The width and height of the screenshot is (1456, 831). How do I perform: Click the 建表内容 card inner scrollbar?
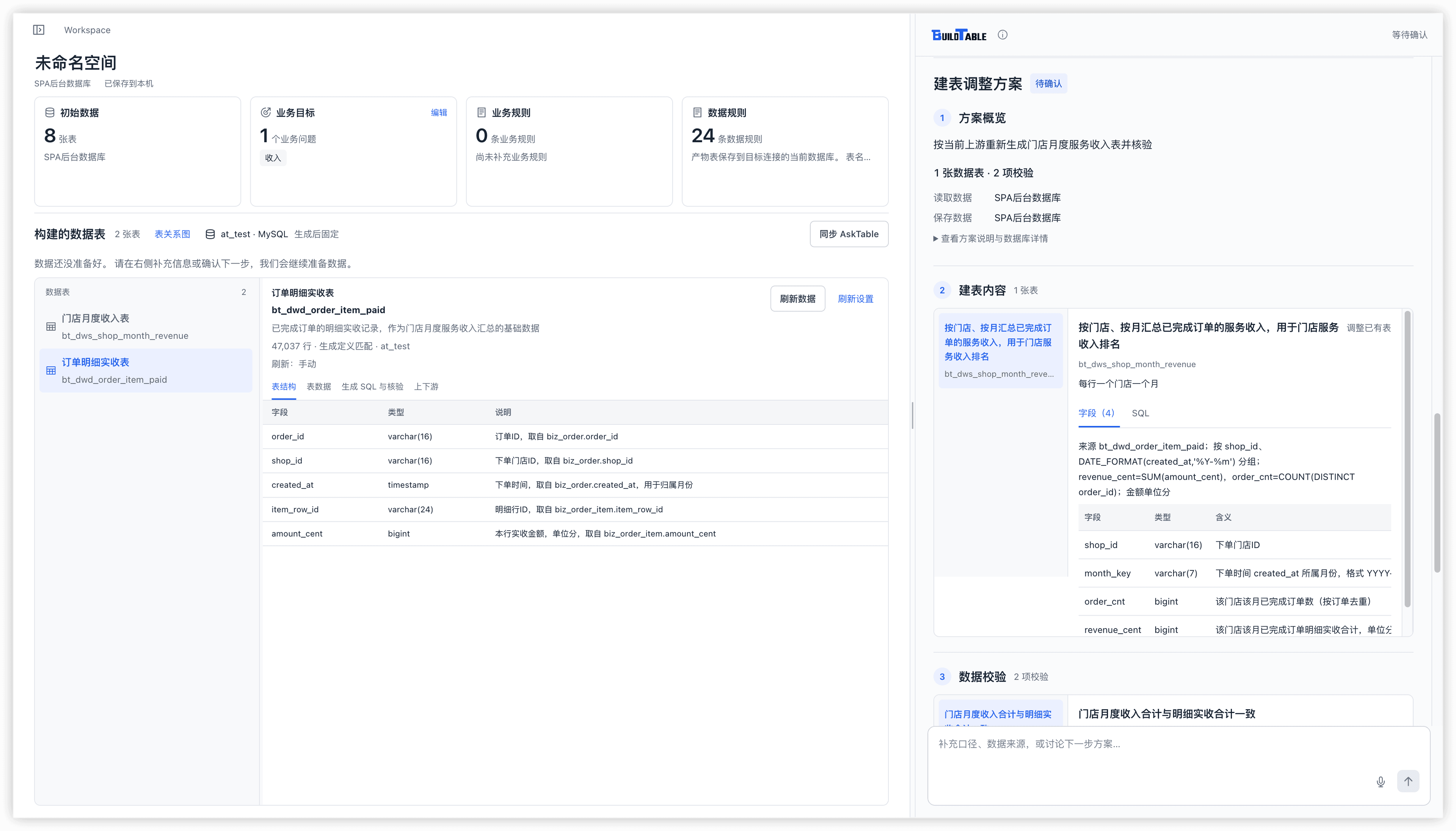(1407, 459)
